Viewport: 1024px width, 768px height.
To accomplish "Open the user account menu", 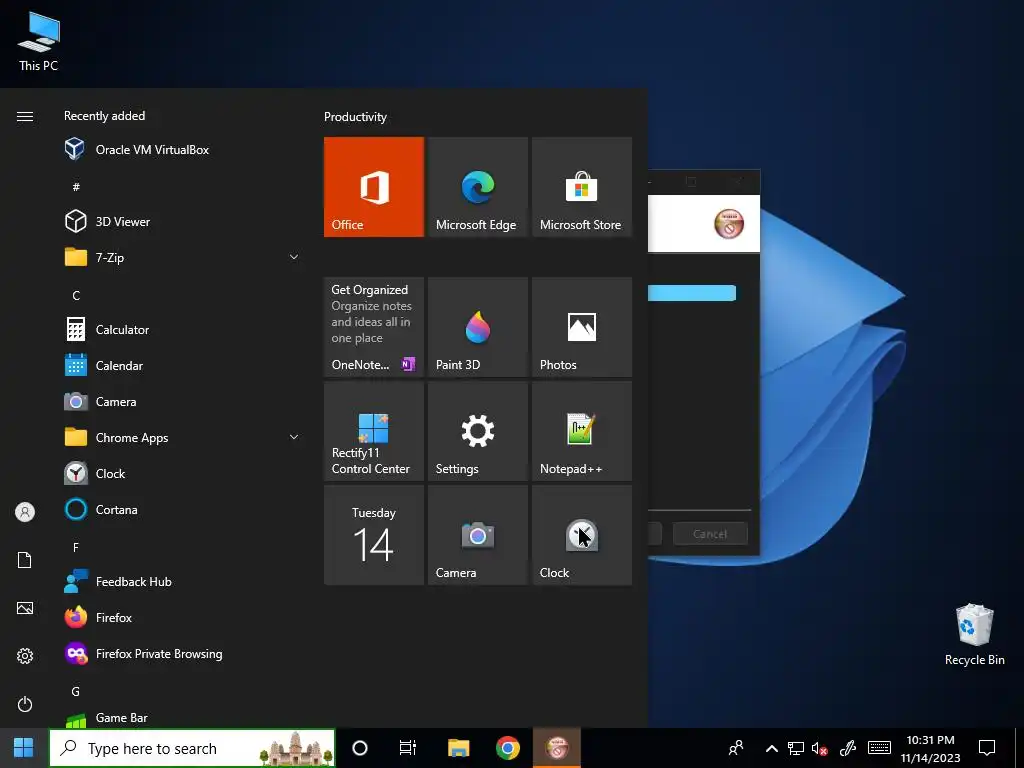I will (25, 512).
